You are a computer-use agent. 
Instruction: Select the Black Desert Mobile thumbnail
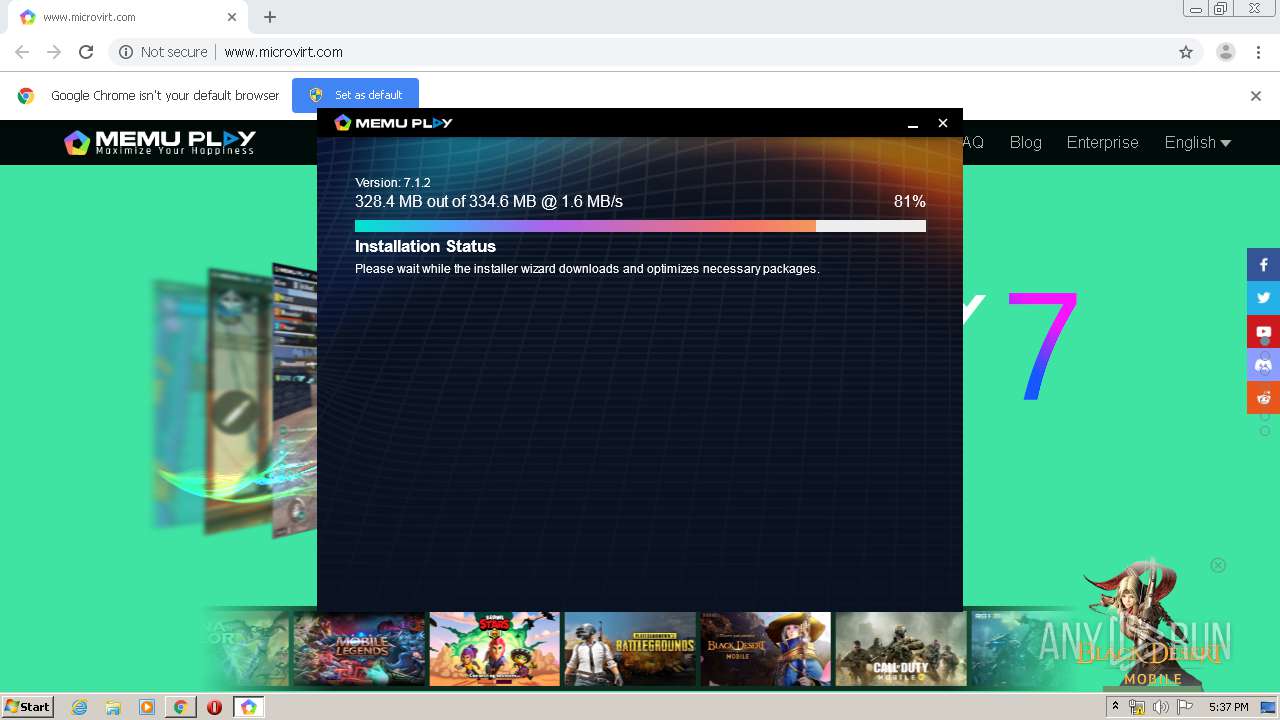(x=765, y=649)
